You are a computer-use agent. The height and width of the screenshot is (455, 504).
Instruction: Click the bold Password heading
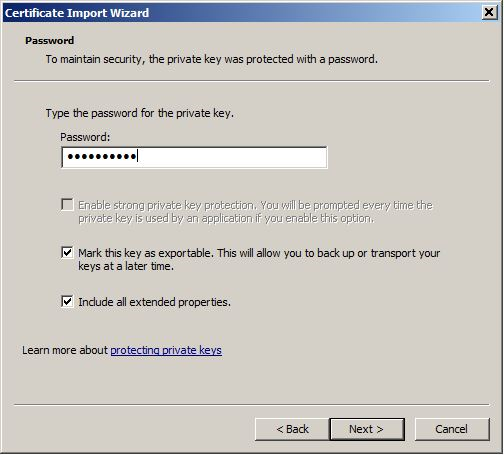coord(50,40)
